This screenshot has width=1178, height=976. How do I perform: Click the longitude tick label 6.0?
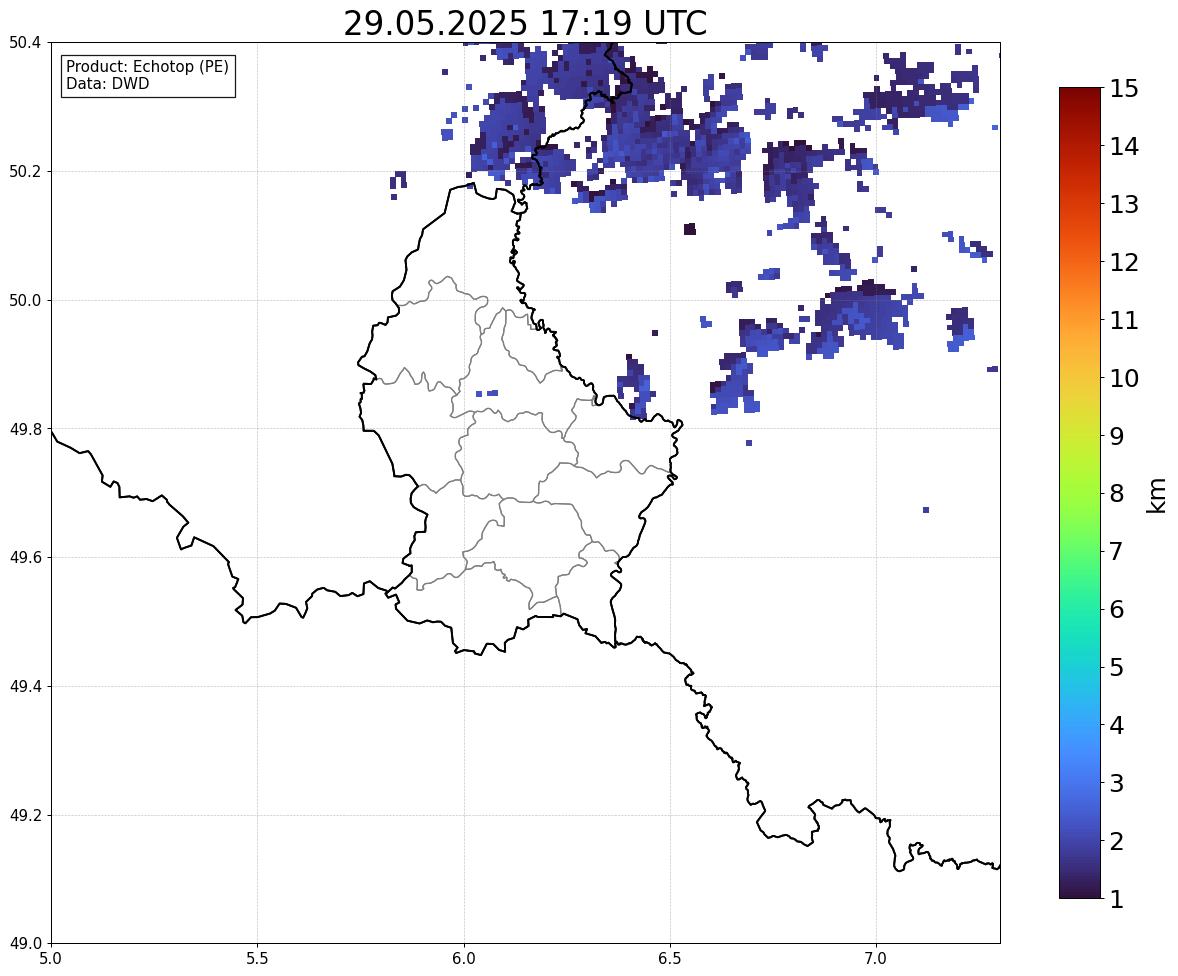point(464,959)
